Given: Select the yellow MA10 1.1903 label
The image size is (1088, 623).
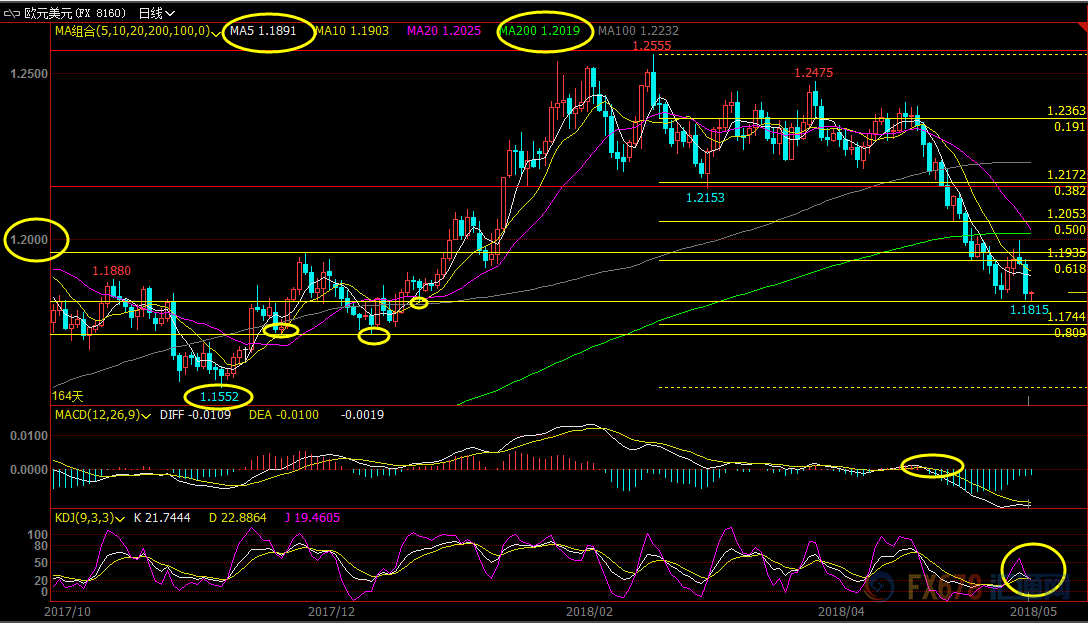Looking at the screenshot, I should pos(350,31).
